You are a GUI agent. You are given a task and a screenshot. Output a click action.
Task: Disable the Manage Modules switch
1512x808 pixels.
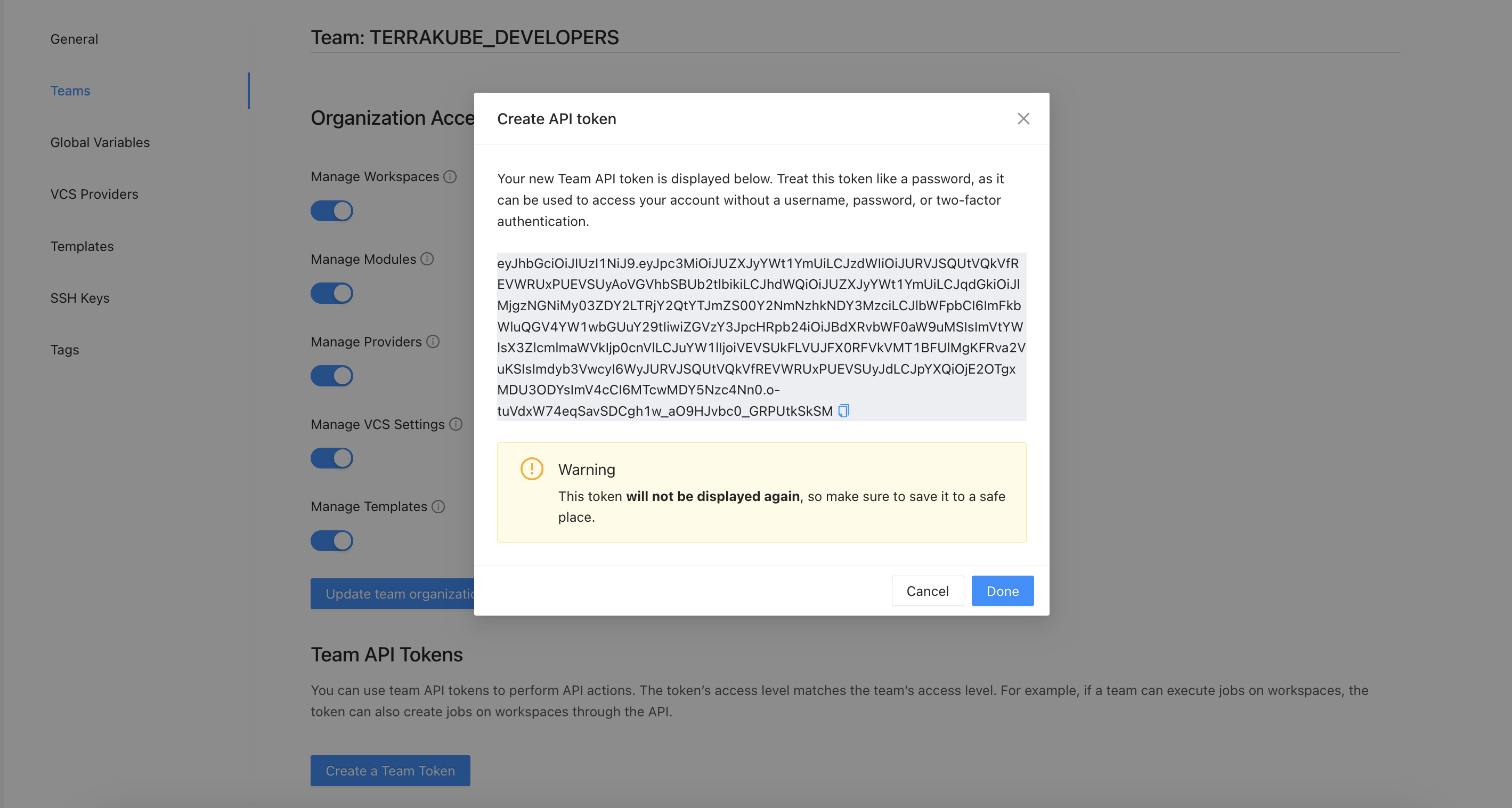[x=331, y=293]
